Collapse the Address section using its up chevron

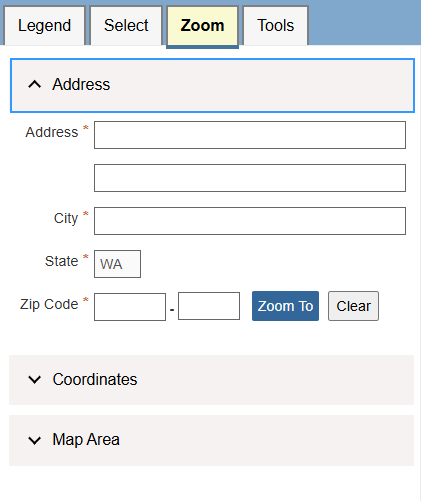coord(35,84)
